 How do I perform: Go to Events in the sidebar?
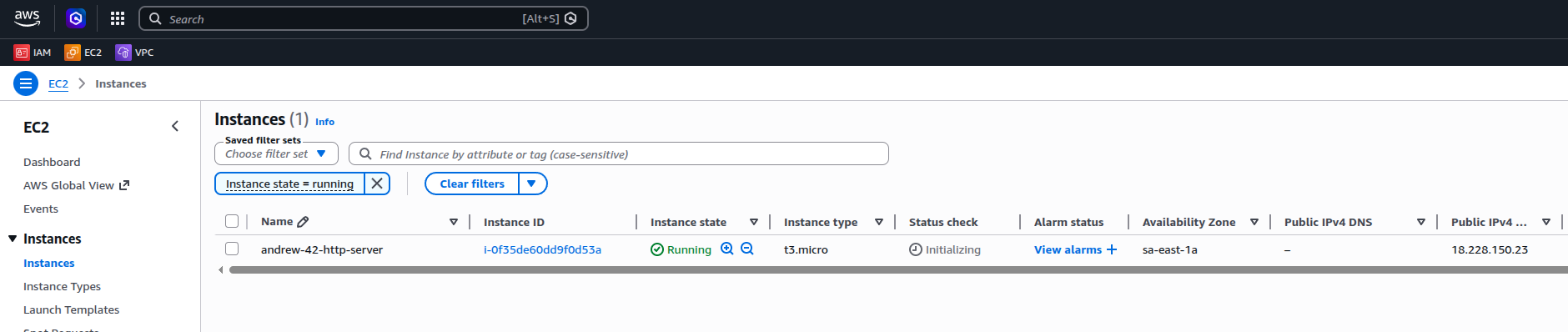coord(41,209)
